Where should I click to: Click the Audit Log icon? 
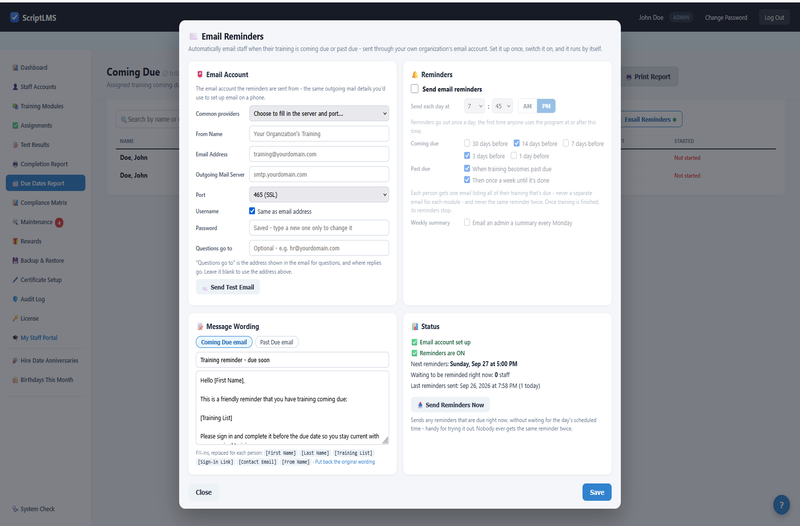click(15, 299)
